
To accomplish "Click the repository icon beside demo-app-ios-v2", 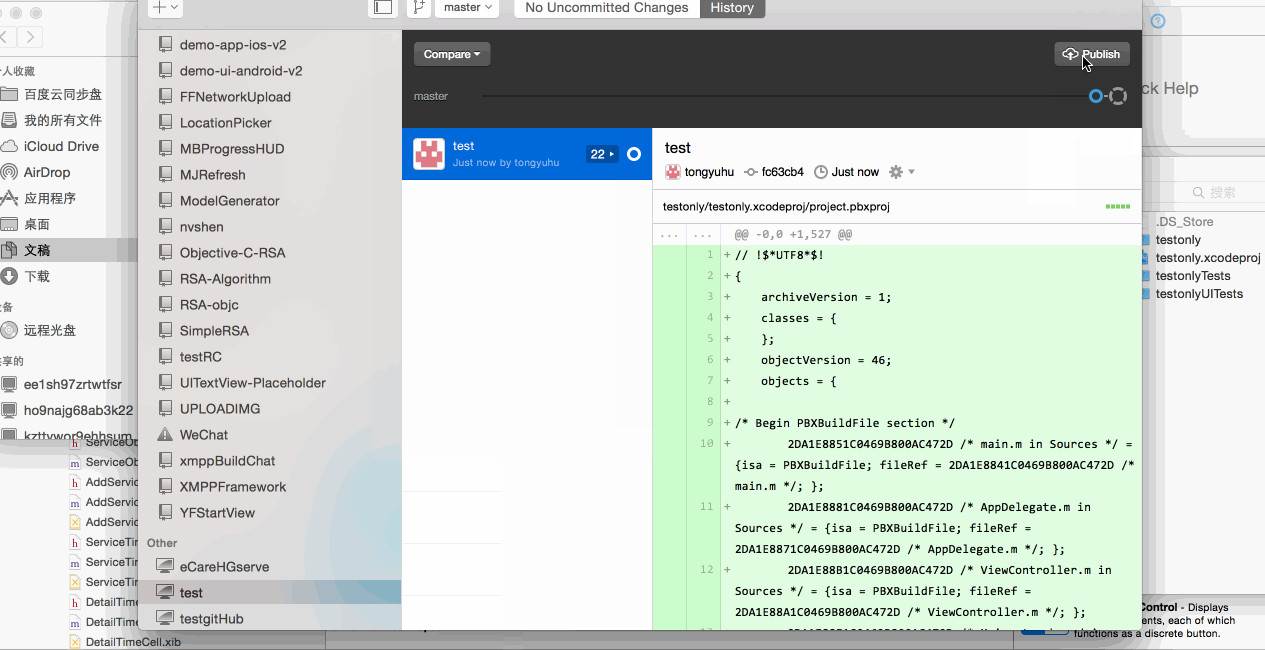I will [x=166, y=45].
